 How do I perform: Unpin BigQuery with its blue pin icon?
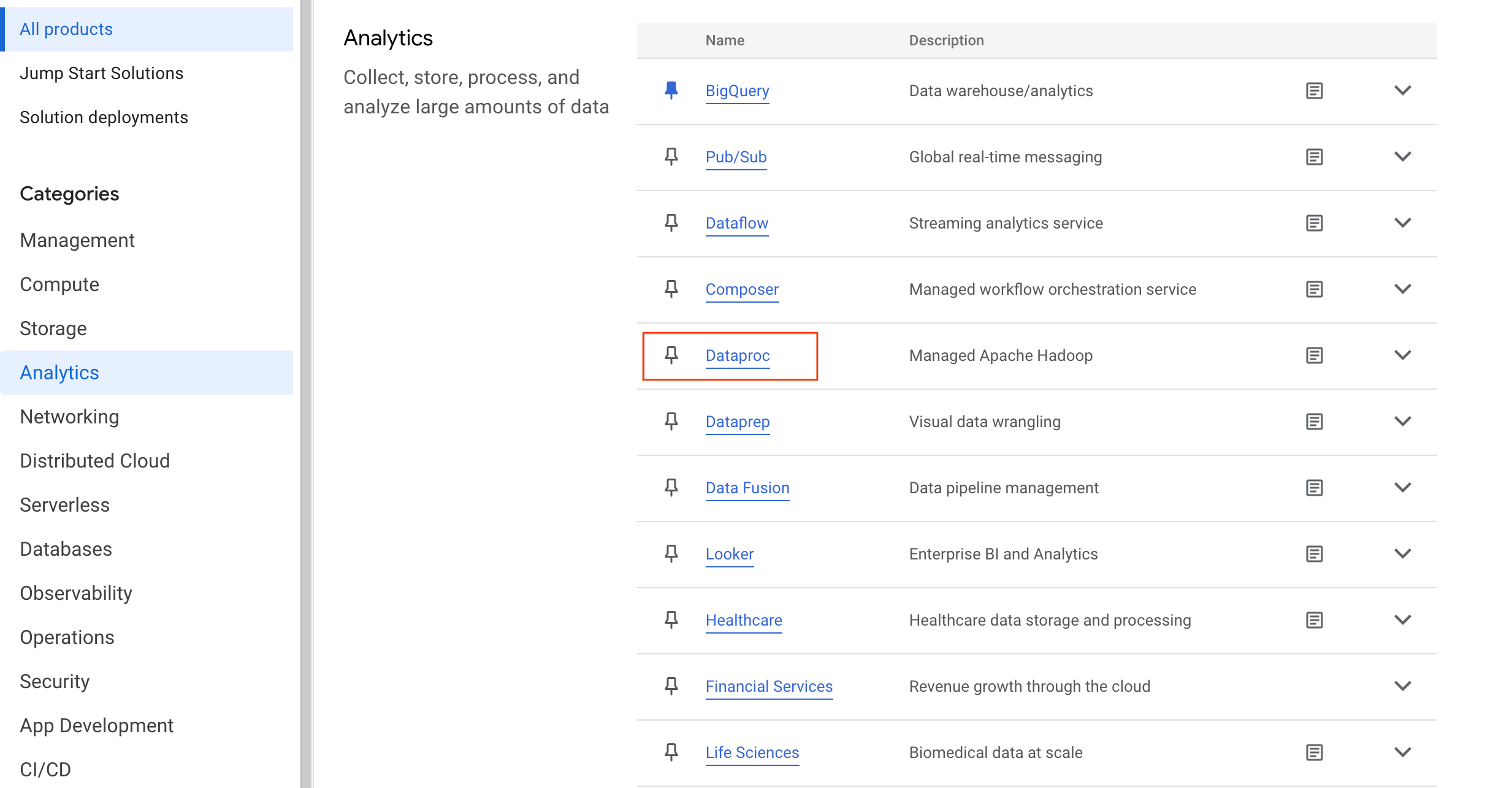point(671,91)
